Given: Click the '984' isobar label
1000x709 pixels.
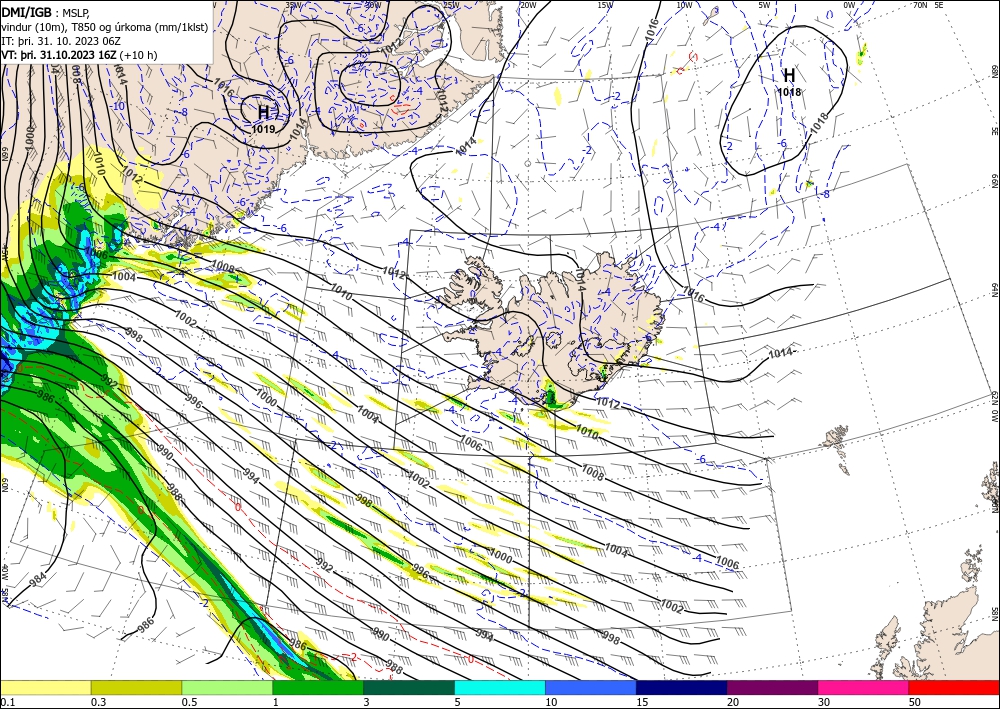Looking at the screenshot, I should coord(38,580).
